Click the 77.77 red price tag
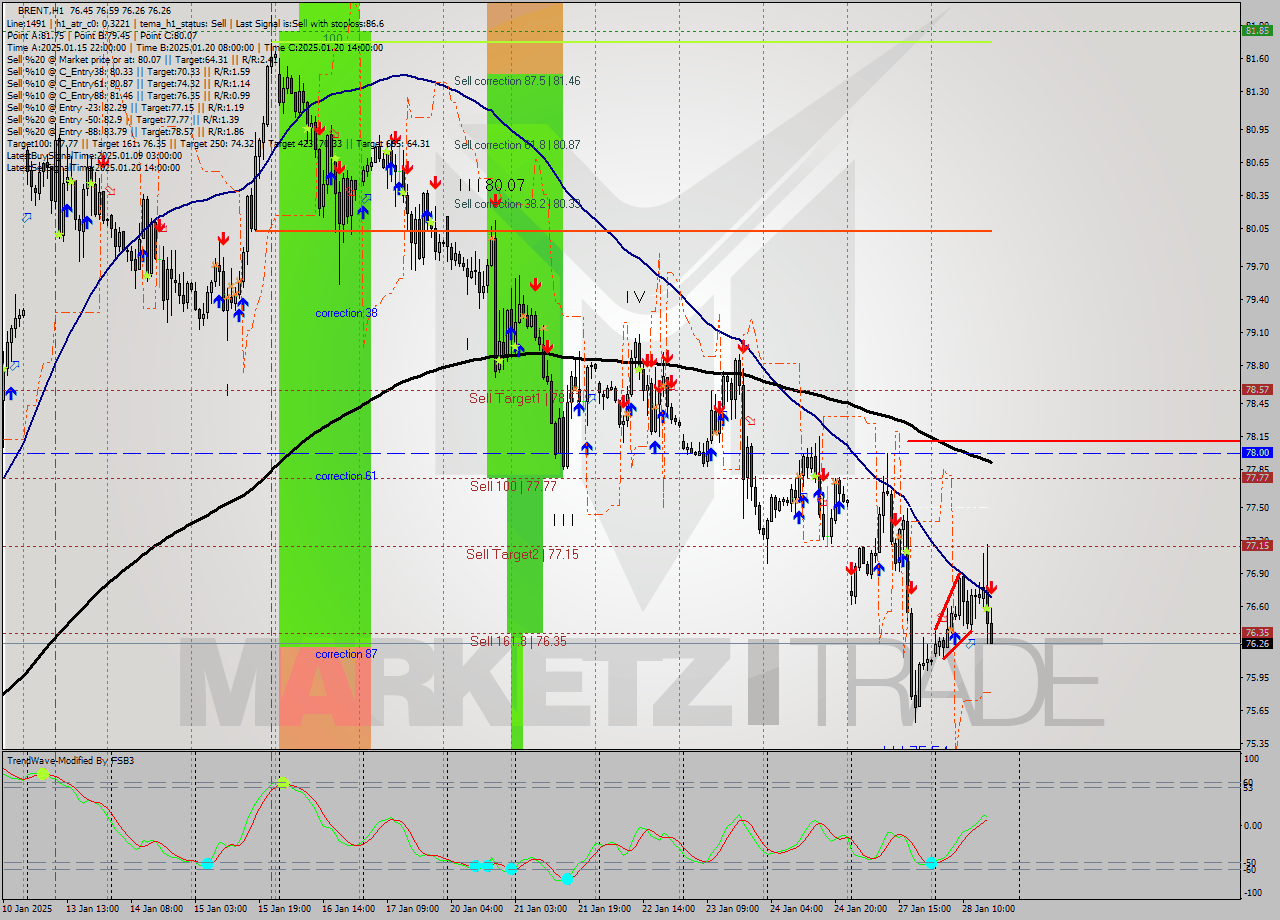Viewport: 1280px width, 920px height. [1257, 478]
